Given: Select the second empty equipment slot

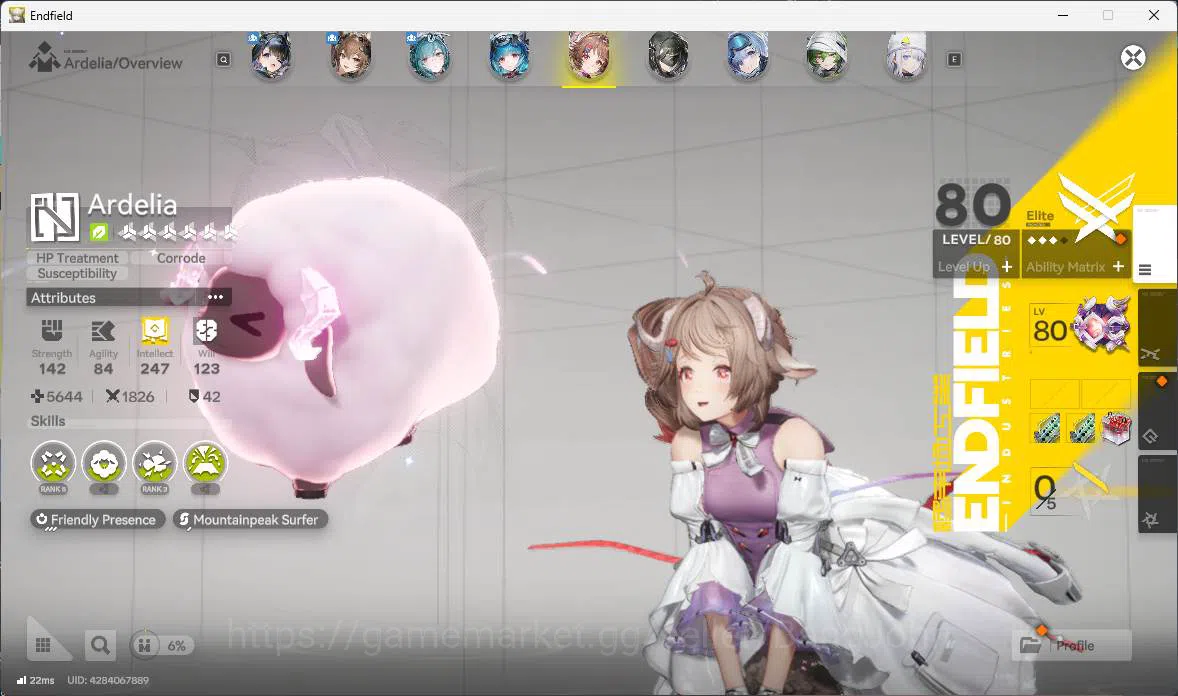Looking at the screenshot, I should [1105, 394].
